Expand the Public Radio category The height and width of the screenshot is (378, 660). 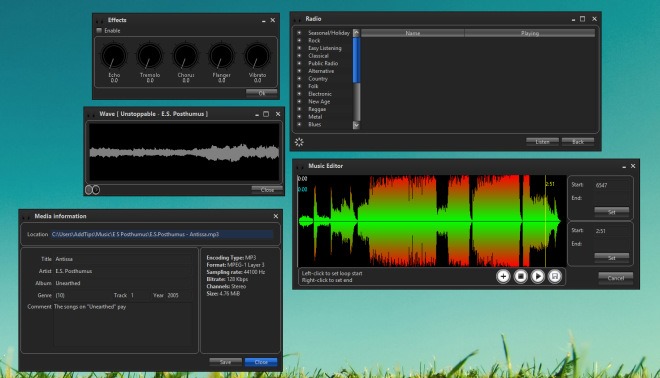click(x=299, y=63)
